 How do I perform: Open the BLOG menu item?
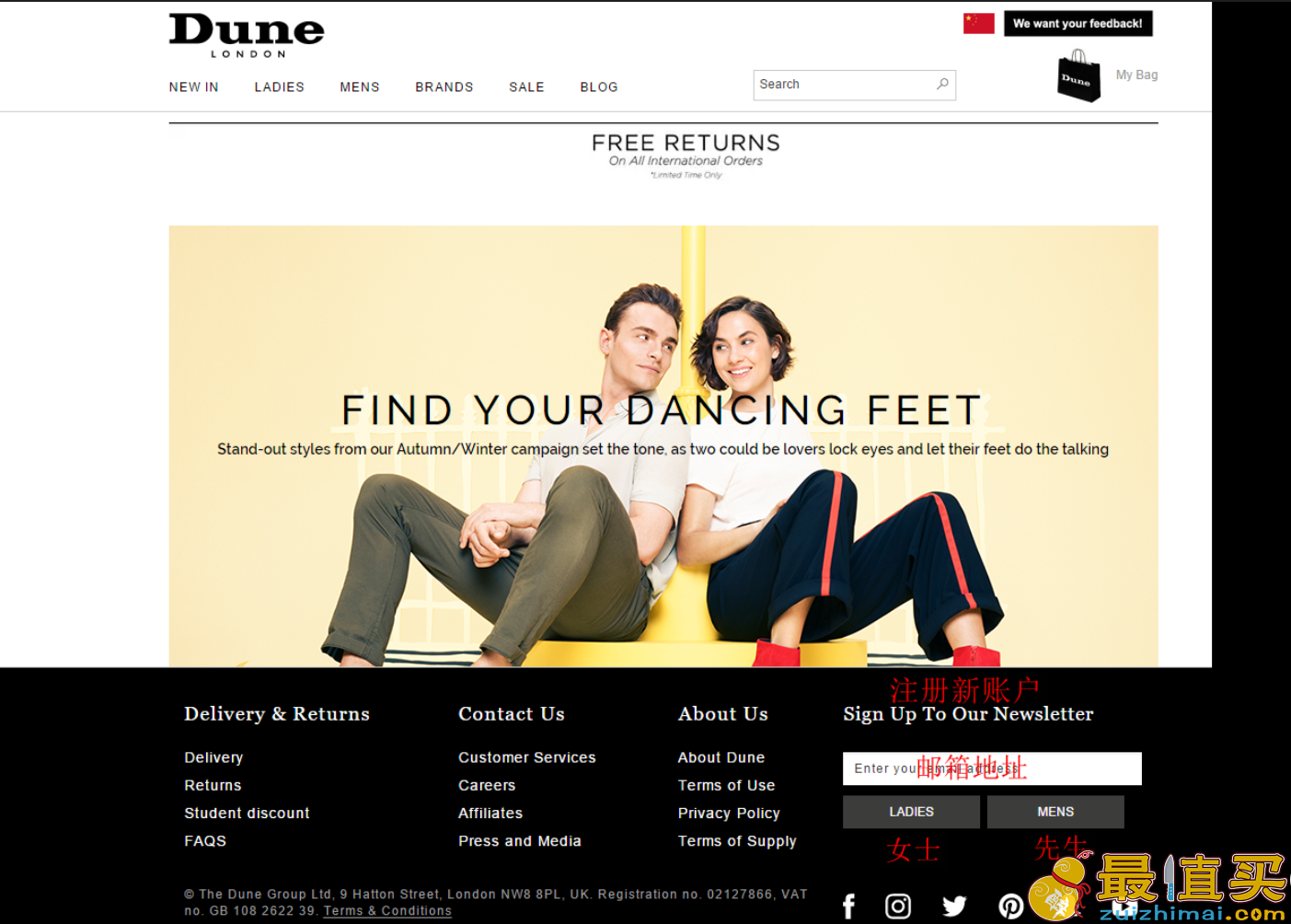coord(599,87)
